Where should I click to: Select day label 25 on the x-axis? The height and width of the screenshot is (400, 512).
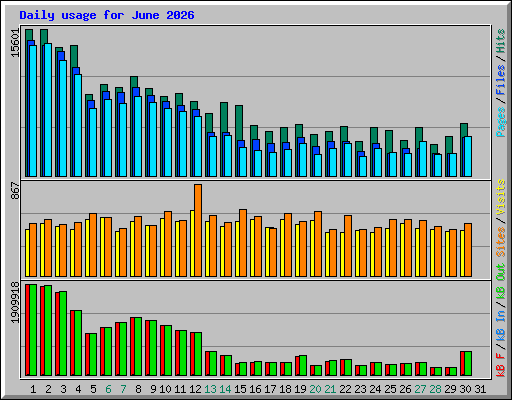[390, 389]
